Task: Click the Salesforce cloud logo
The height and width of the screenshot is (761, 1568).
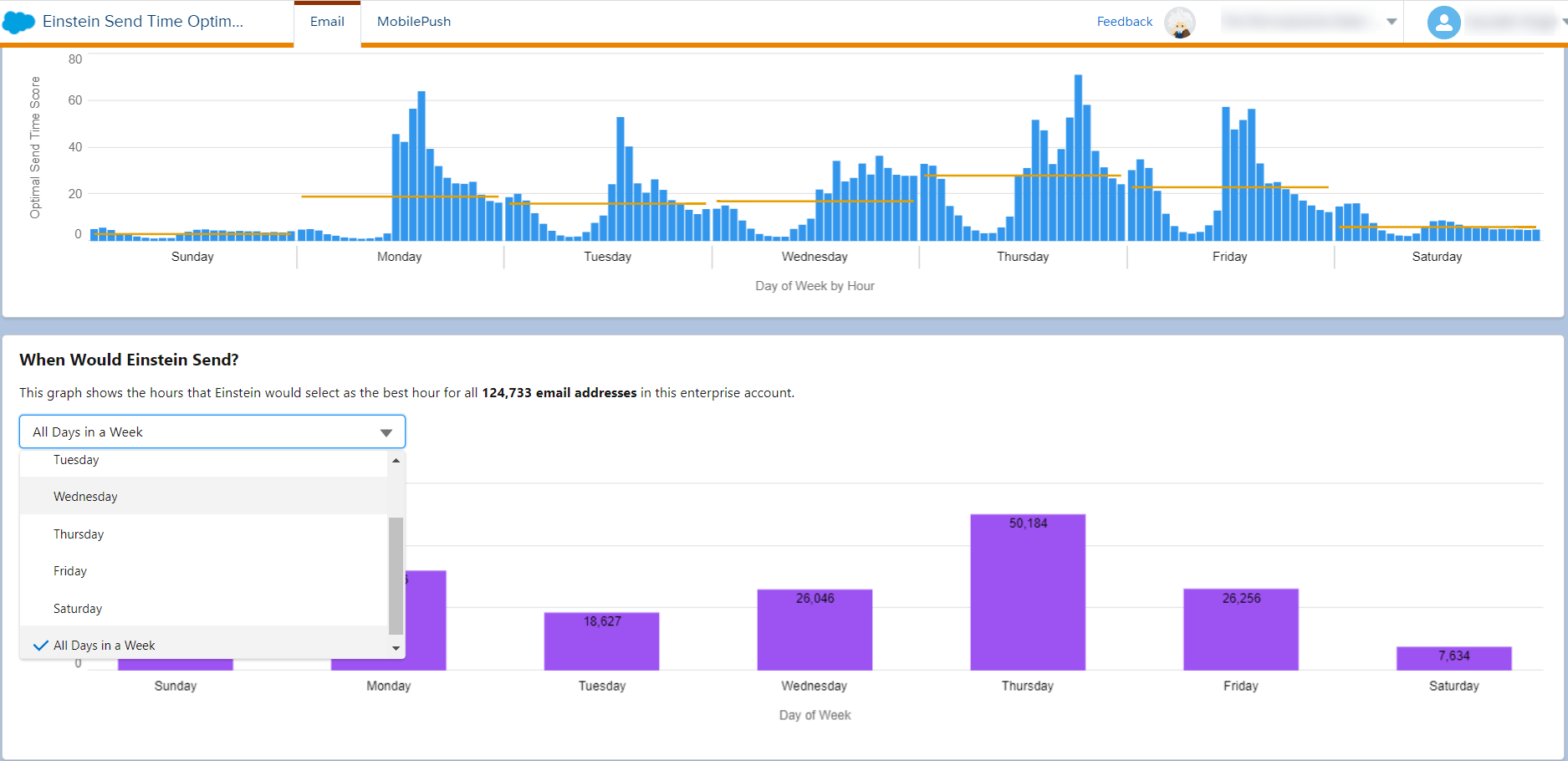Action: pos(18,23)
